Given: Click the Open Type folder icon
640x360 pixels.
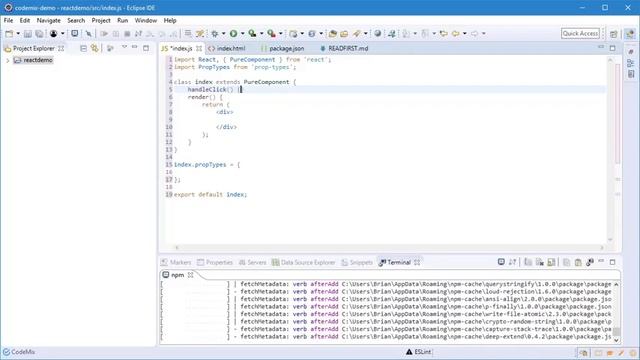Looking at the screenshot, I should [x=333, y=33].
